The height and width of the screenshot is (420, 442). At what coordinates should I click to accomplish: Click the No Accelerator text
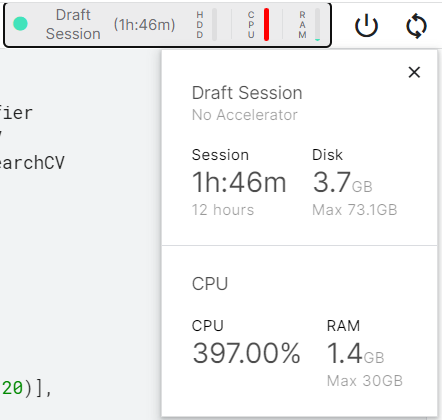point(245,115)
